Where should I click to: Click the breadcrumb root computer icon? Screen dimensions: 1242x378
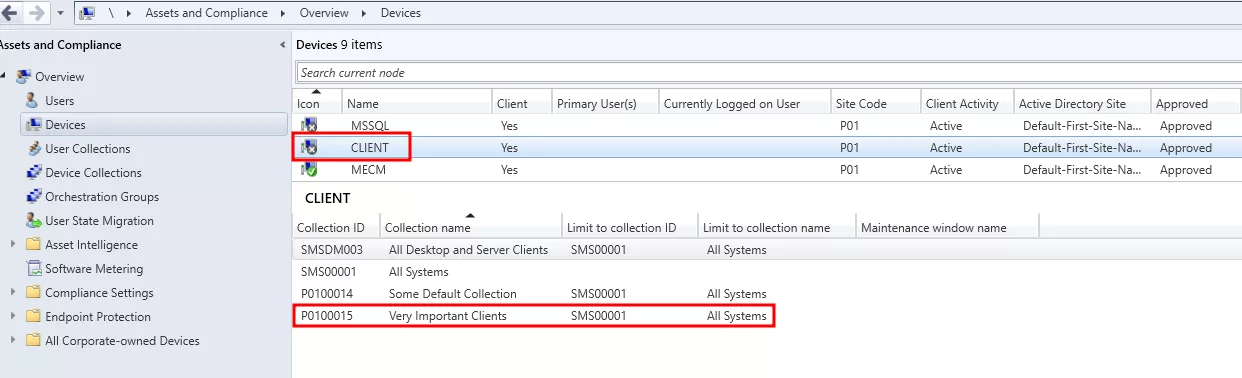(x=87, y=13)
